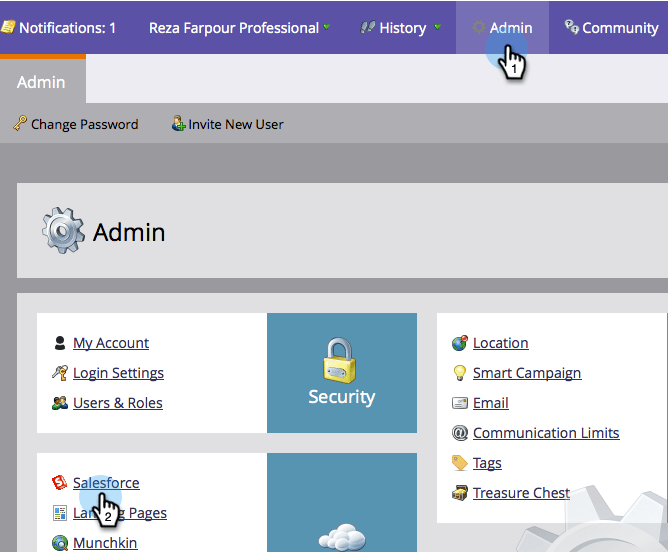Image resolution: width=669 pixels, height=552 pixels.
Task: Expand the Reza Farpour Professional dropdown arrow
Action: click(x=327, y=27)
